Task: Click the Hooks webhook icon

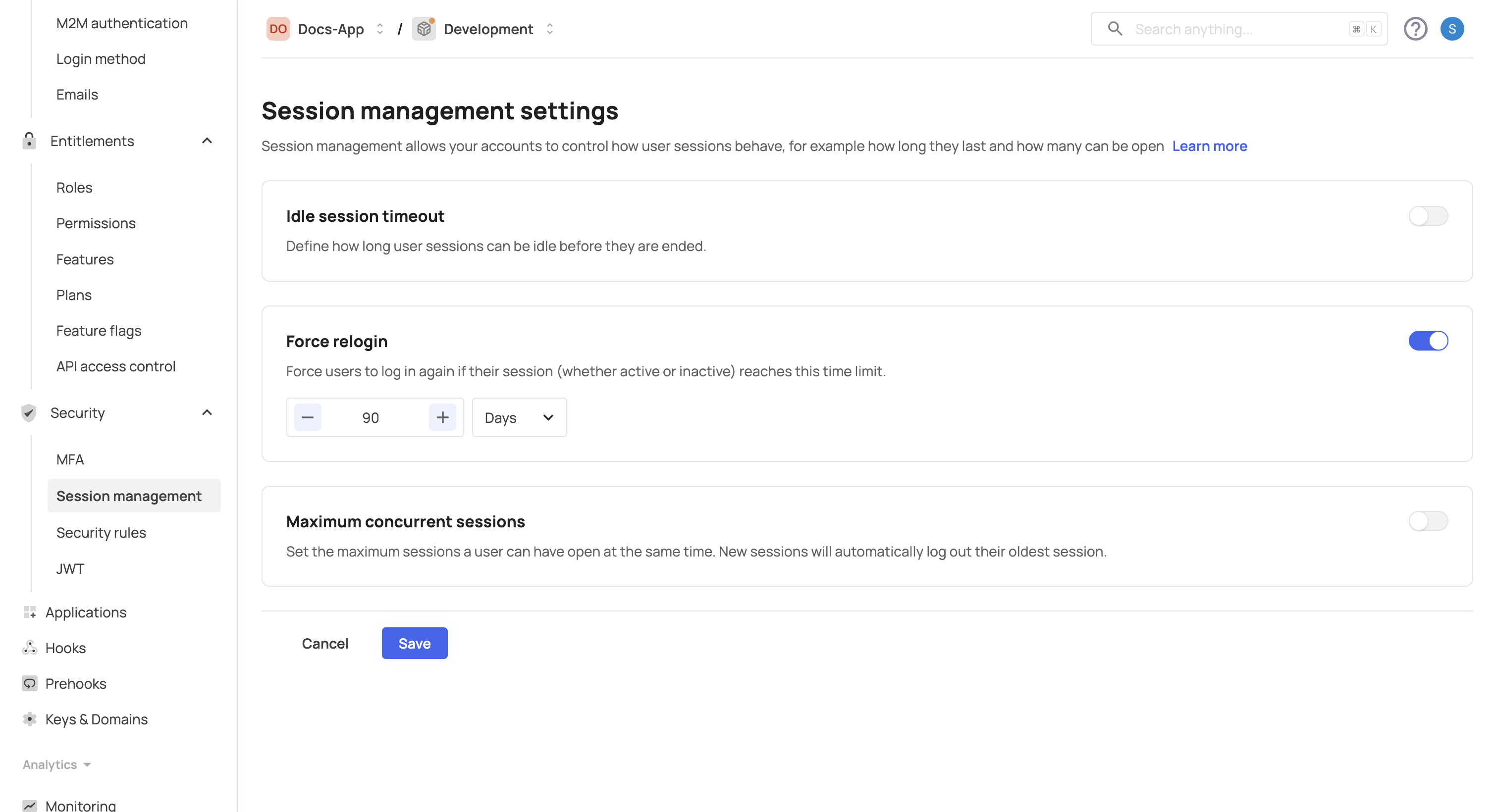Action: pos(29,648)
